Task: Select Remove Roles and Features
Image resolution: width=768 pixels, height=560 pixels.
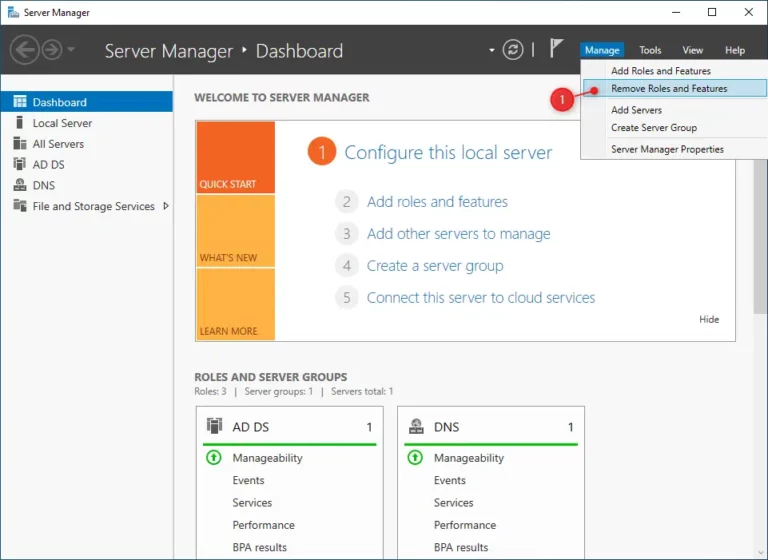Action: (674, 88)
